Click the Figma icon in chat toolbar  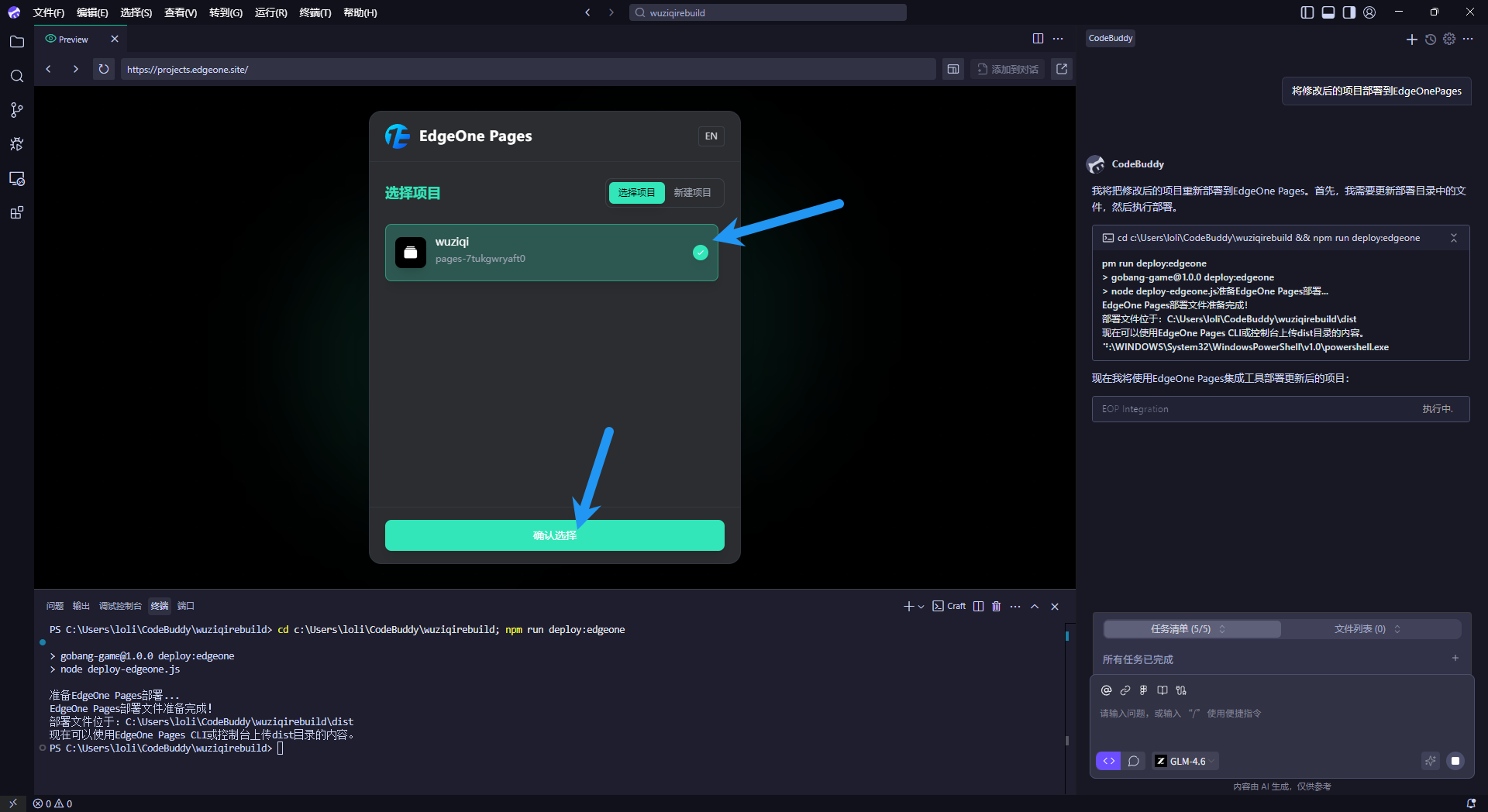pos(1143,690)
